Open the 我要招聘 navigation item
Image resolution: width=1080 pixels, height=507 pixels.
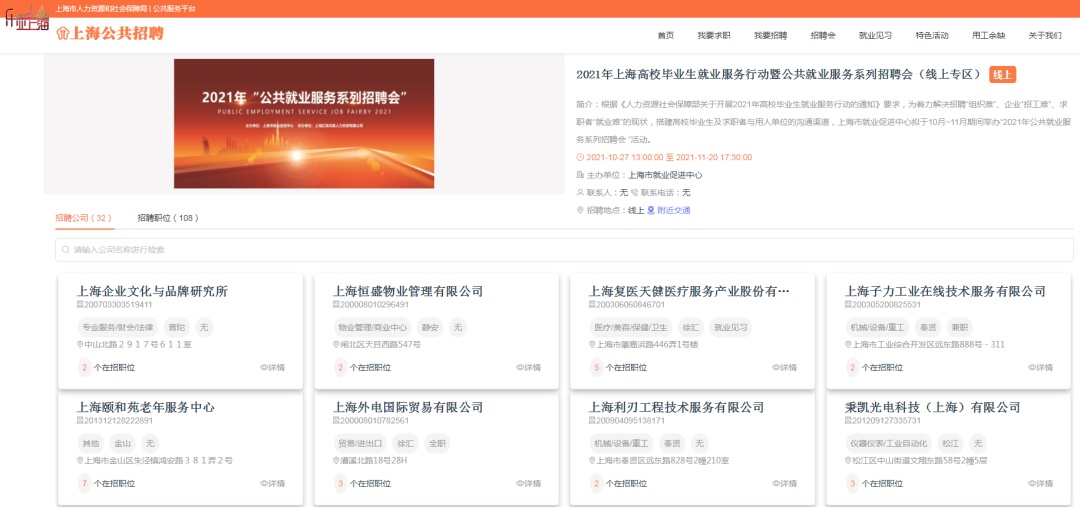coord(770,36)
